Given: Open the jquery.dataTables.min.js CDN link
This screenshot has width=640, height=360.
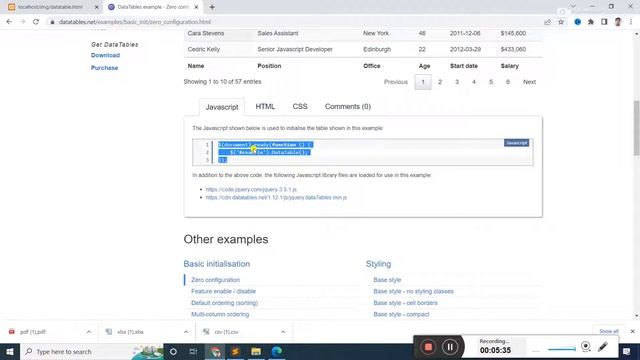Looking at the screenshot, I should point(276,197).
